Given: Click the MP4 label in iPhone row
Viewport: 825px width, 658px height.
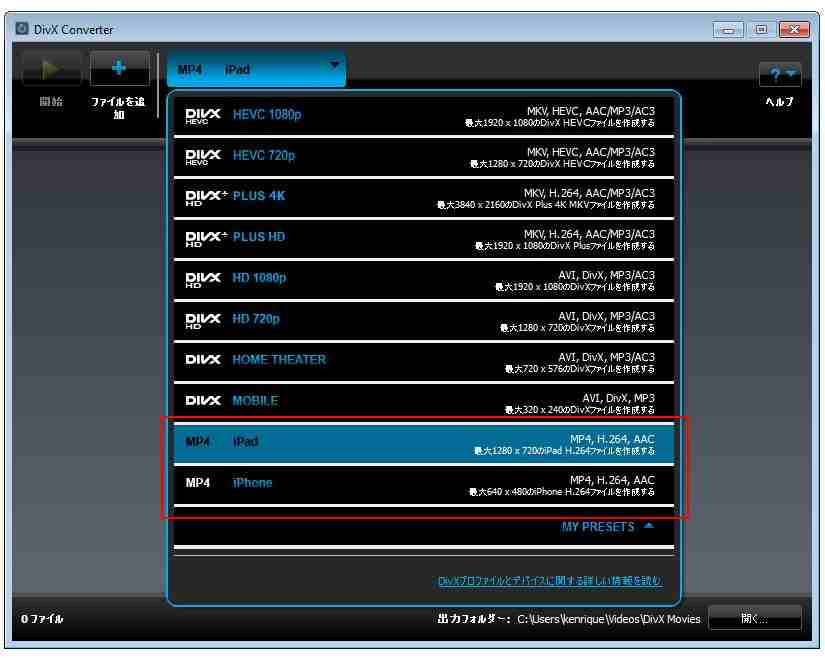Looking at the screenshot, I should tap(198, 483).
